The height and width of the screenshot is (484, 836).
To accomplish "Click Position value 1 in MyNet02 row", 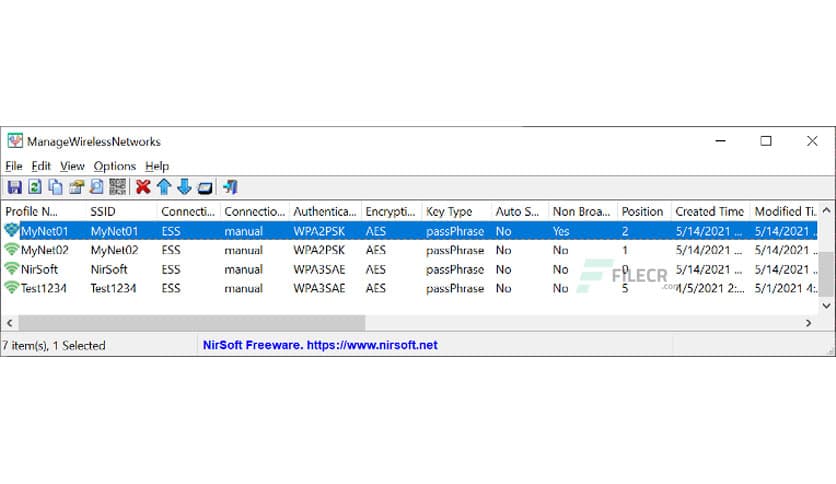I will (625, 250).
